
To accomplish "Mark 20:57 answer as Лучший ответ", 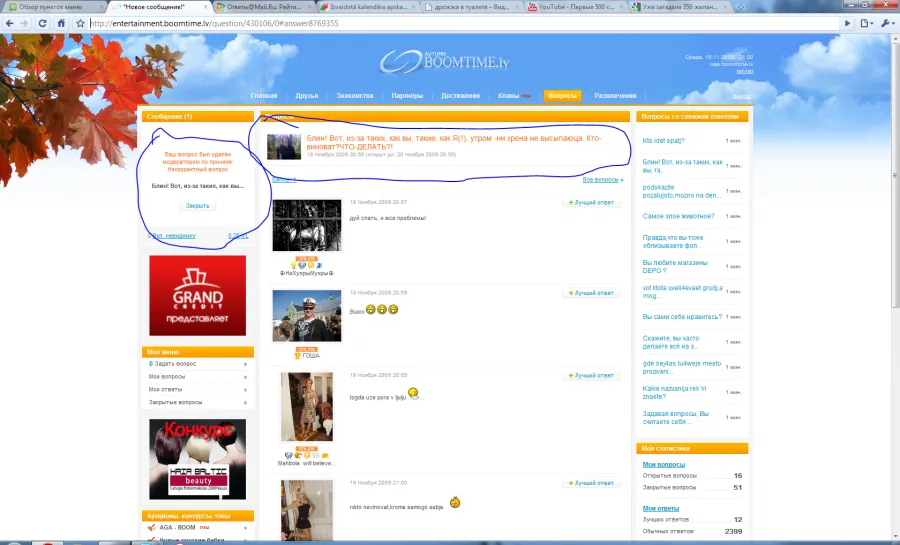I will (x=591, y=203).
